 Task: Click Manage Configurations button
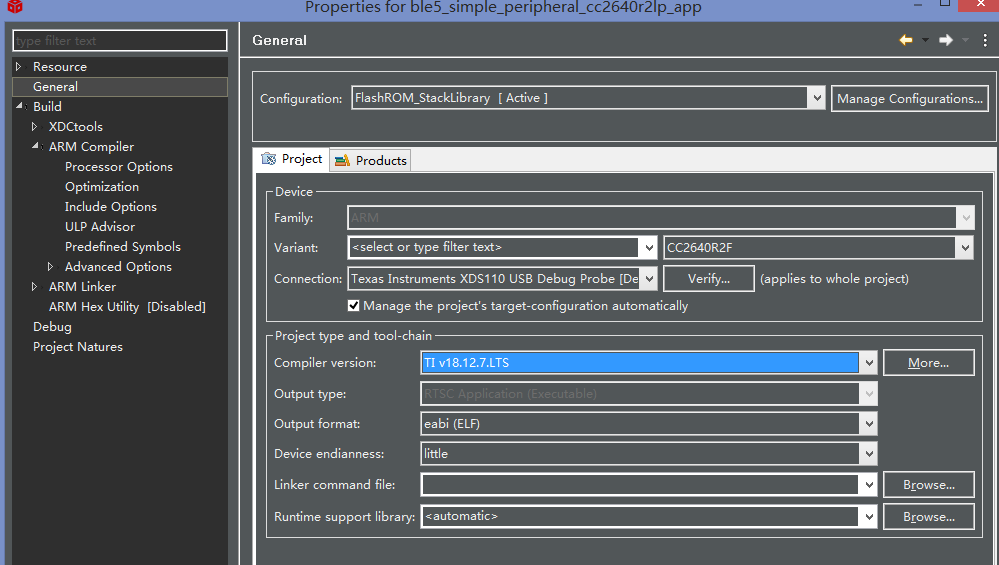pyautogui.click(x=910, y=99)
